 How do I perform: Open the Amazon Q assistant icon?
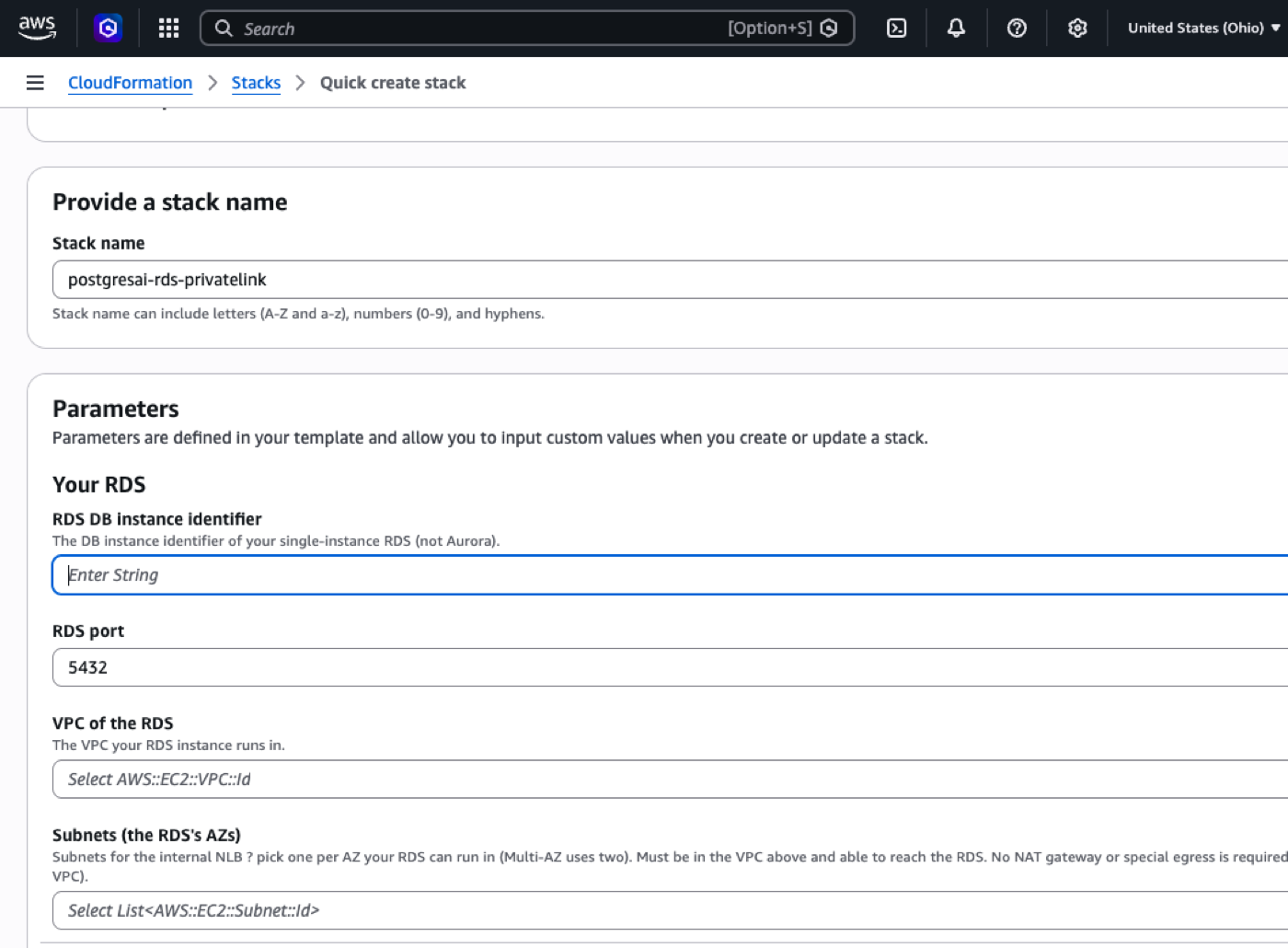[109, 29]
